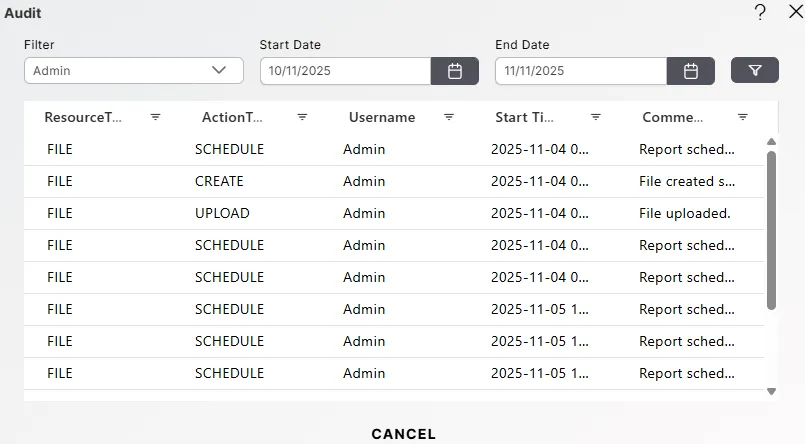Viewport: 805px width, 444px height.
Task: Open the Start Date calendar picker
Action: pyautogui.click(x=454, y=71)
